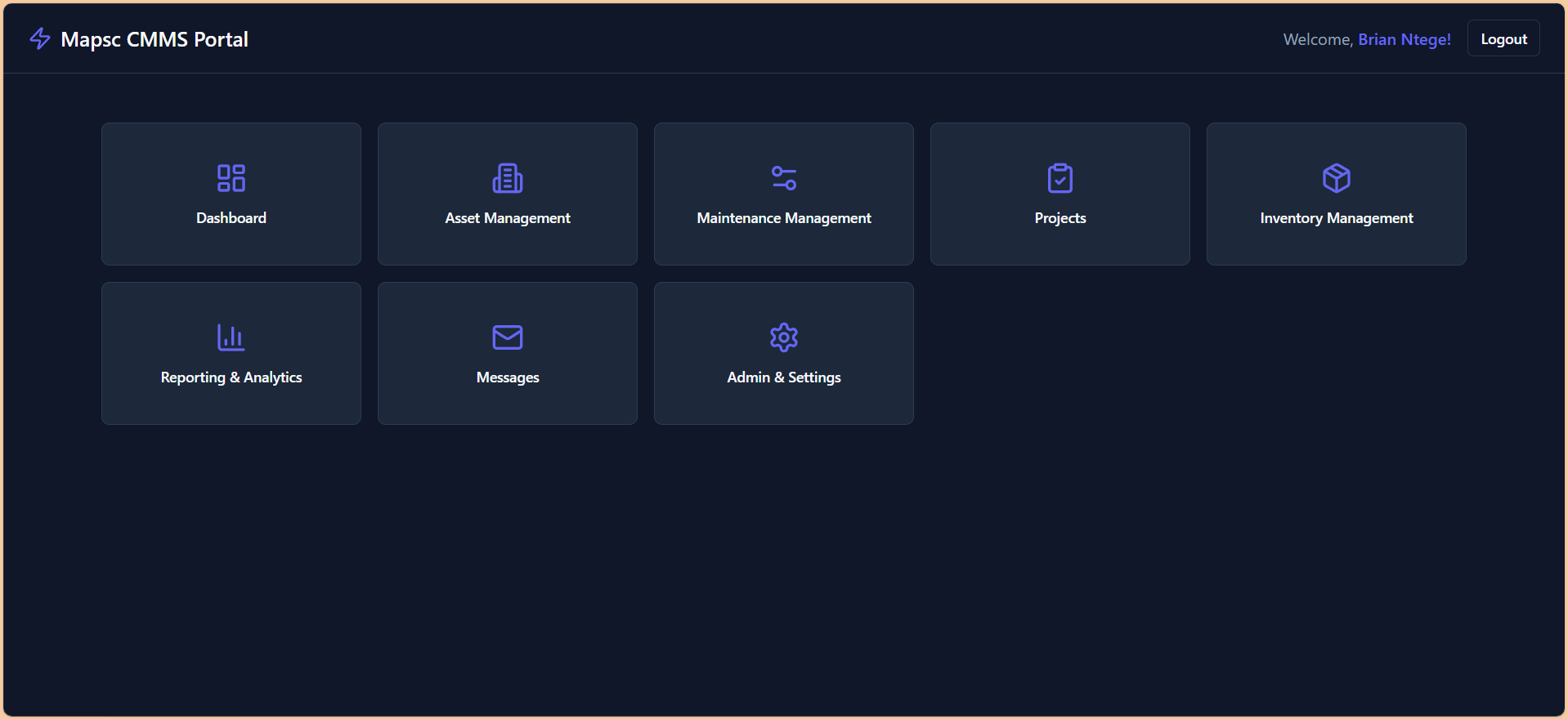Open the Admin & Settings label

point(784,377)
